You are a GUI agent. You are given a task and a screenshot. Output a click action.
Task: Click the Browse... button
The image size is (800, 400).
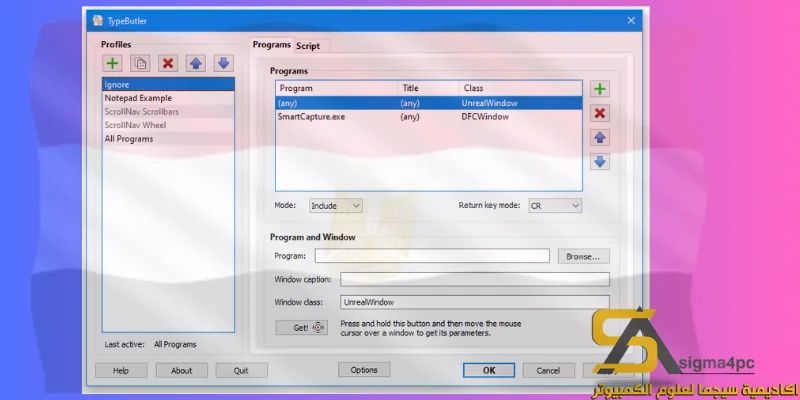[583, 257]
